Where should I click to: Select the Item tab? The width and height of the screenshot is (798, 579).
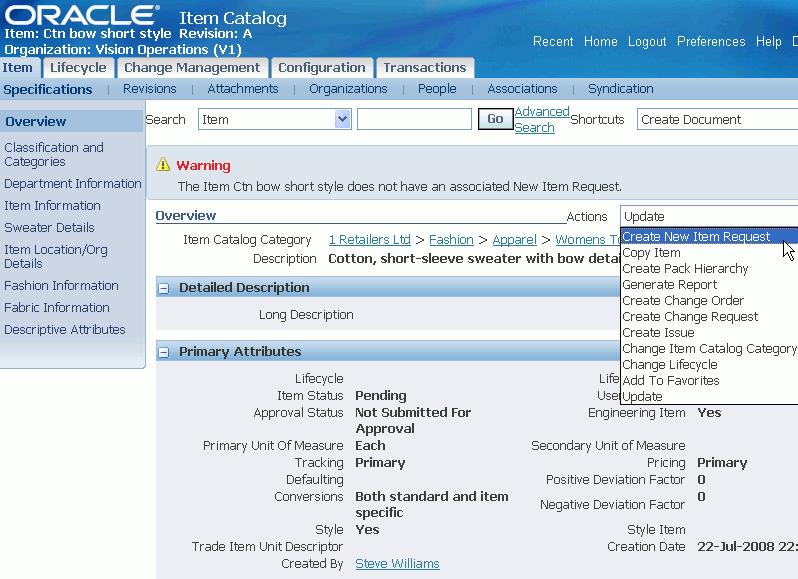(17, 68)
